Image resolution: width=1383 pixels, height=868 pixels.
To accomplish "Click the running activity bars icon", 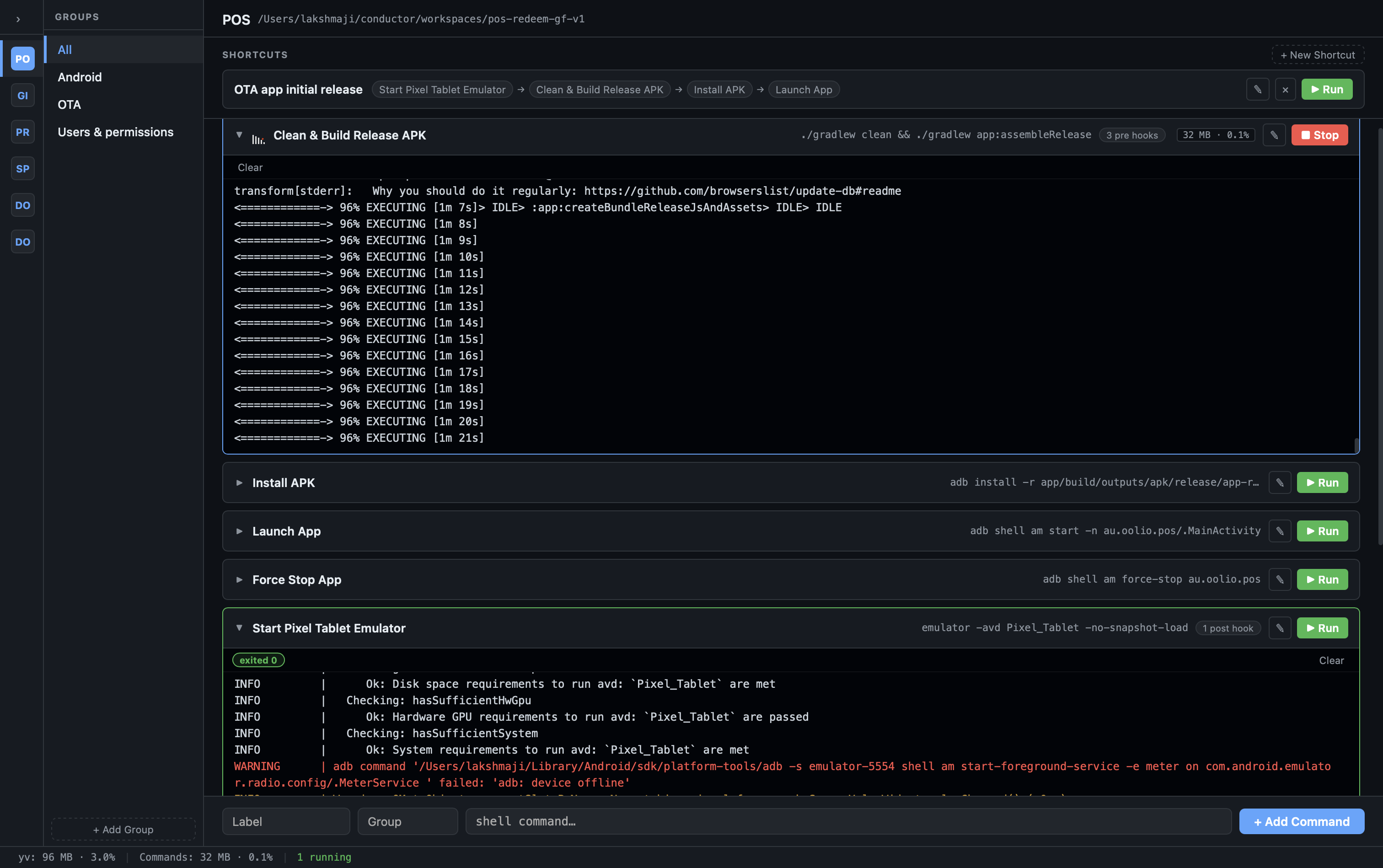I will pyautogui.click(x=258, y=139).
